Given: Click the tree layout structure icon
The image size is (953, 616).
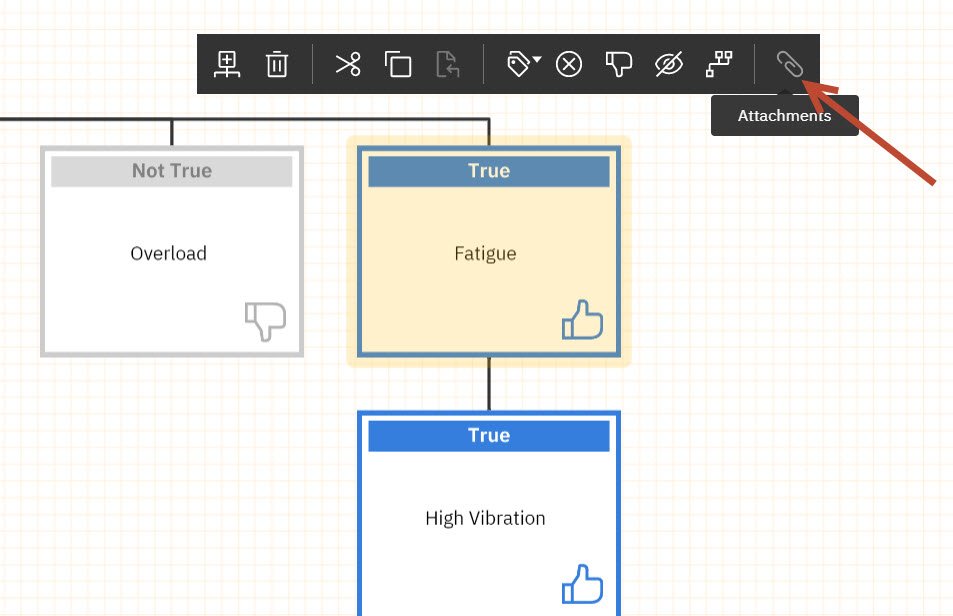Looking at the screenshot, I should click(x=719, y=64).
